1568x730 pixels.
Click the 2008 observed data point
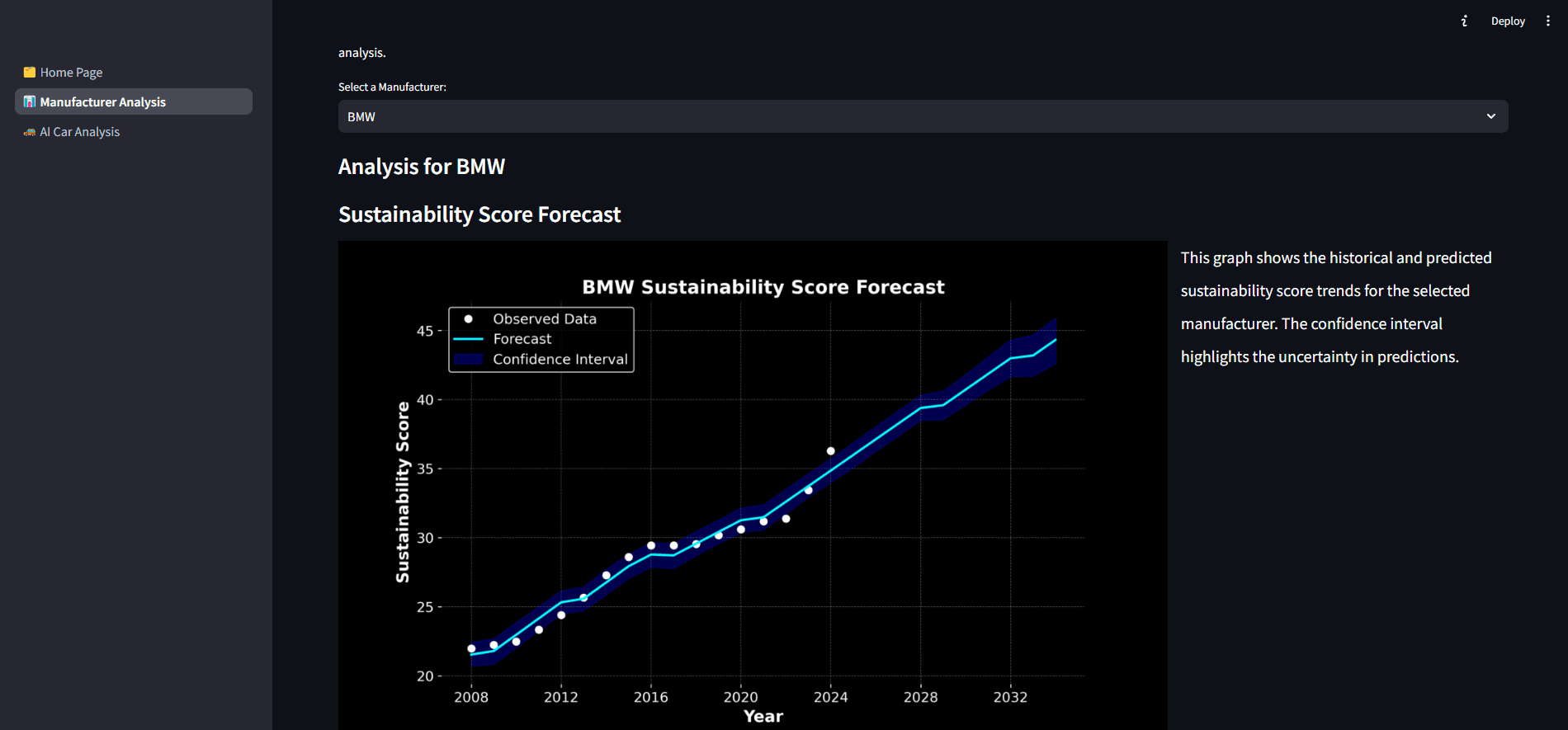(471, 648)
